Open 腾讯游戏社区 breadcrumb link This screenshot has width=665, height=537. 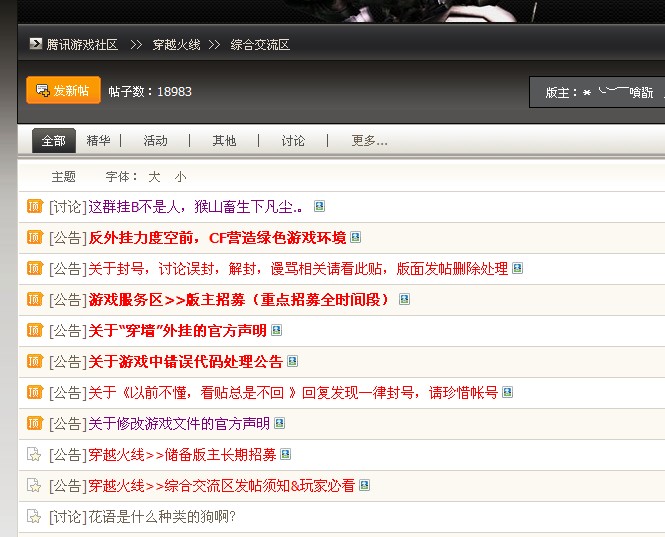82,45
